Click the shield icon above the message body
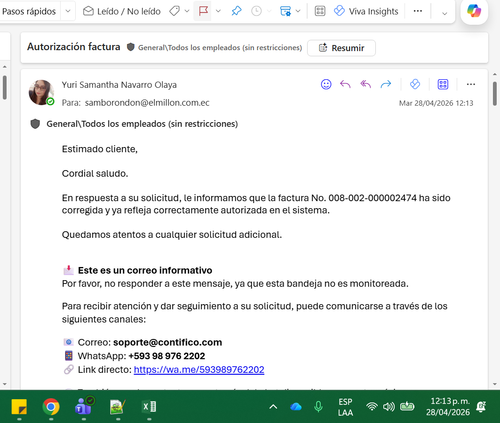 [x=35, y=124]
